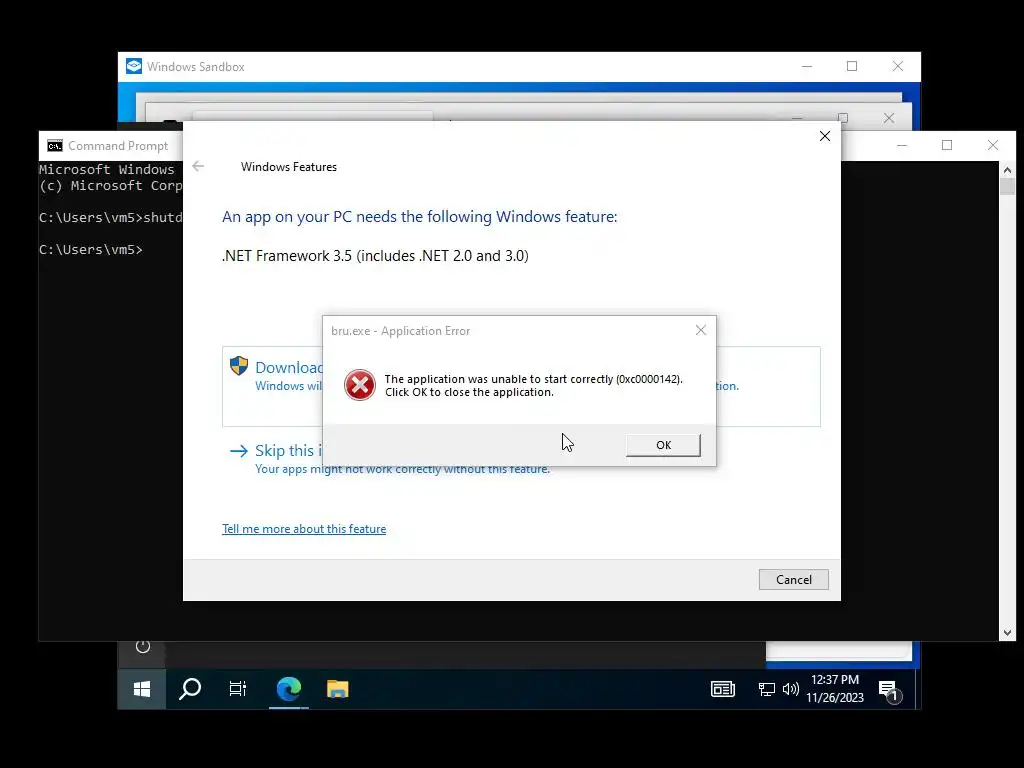Launch Microsoft Edge from taskbar

[289, 689]
